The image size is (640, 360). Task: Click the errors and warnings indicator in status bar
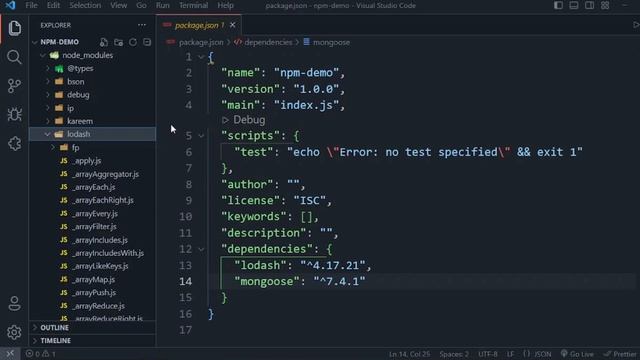pos(40,354)
